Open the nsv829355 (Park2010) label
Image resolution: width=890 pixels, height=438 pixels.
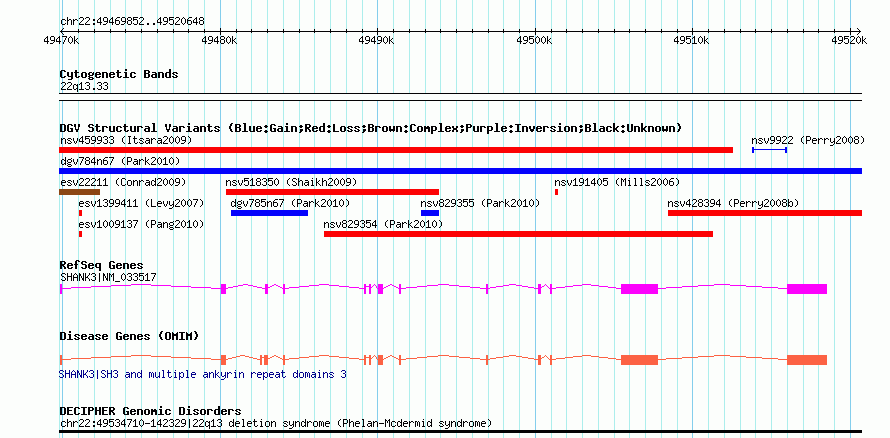point(480,203)
